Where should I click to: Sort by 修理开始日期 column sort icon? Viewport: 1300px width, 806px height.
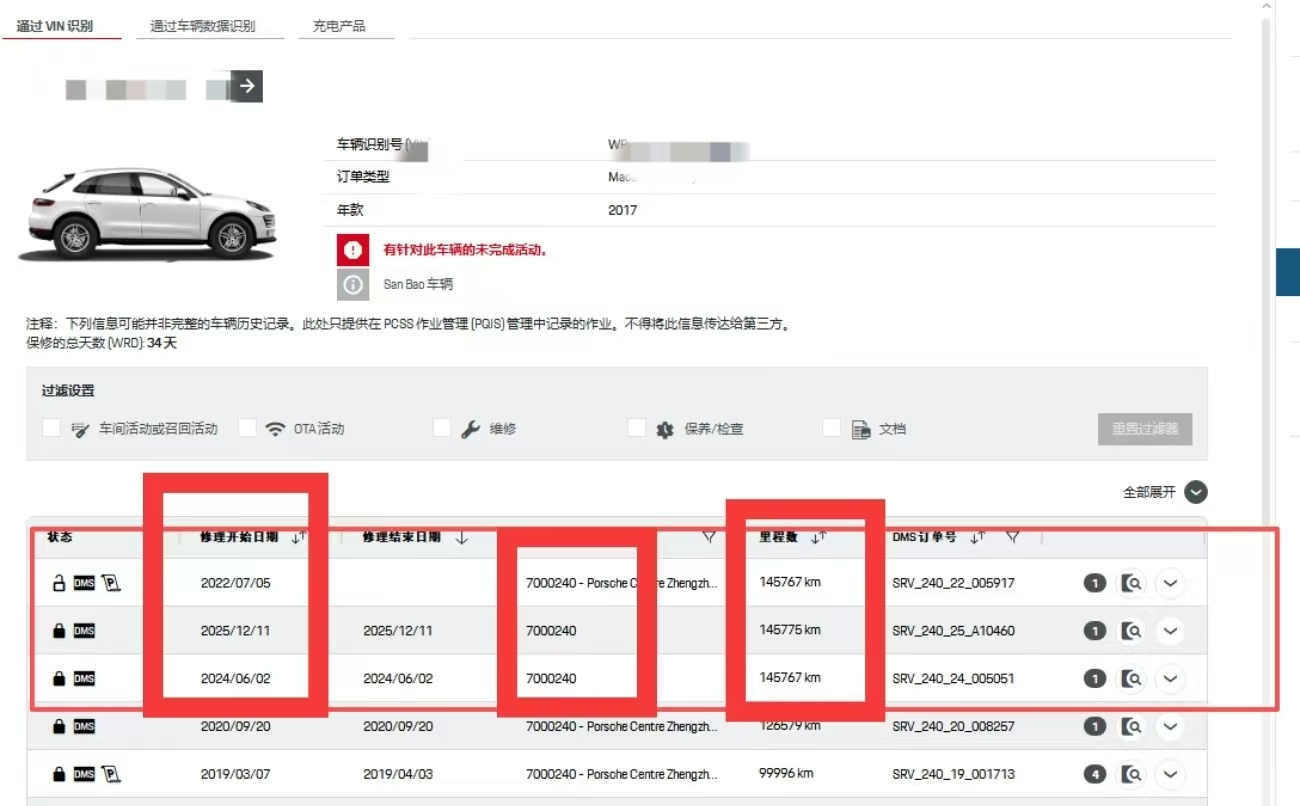click(298, 538)
